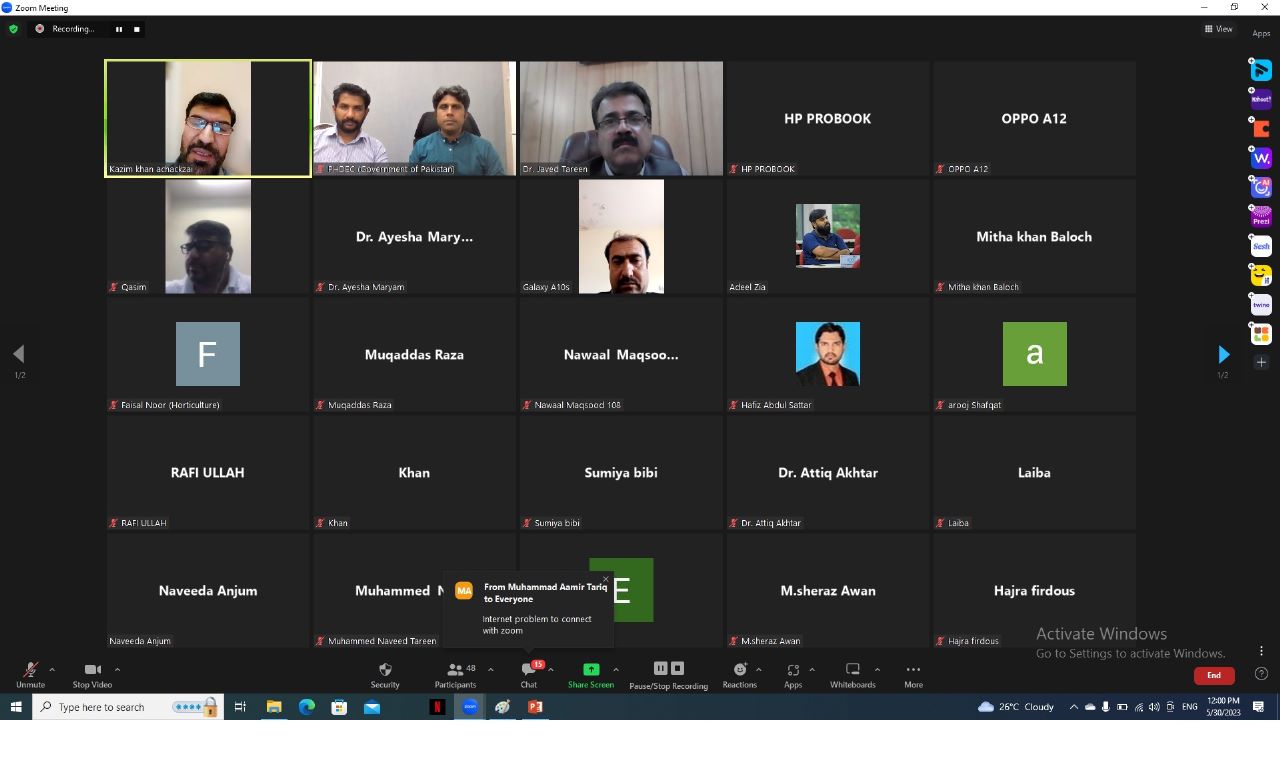Image resolution: width=1280 pixels, height=762 pixels.
Task: Launch the Prezi app from sidebar
Action: point(1261,216)
